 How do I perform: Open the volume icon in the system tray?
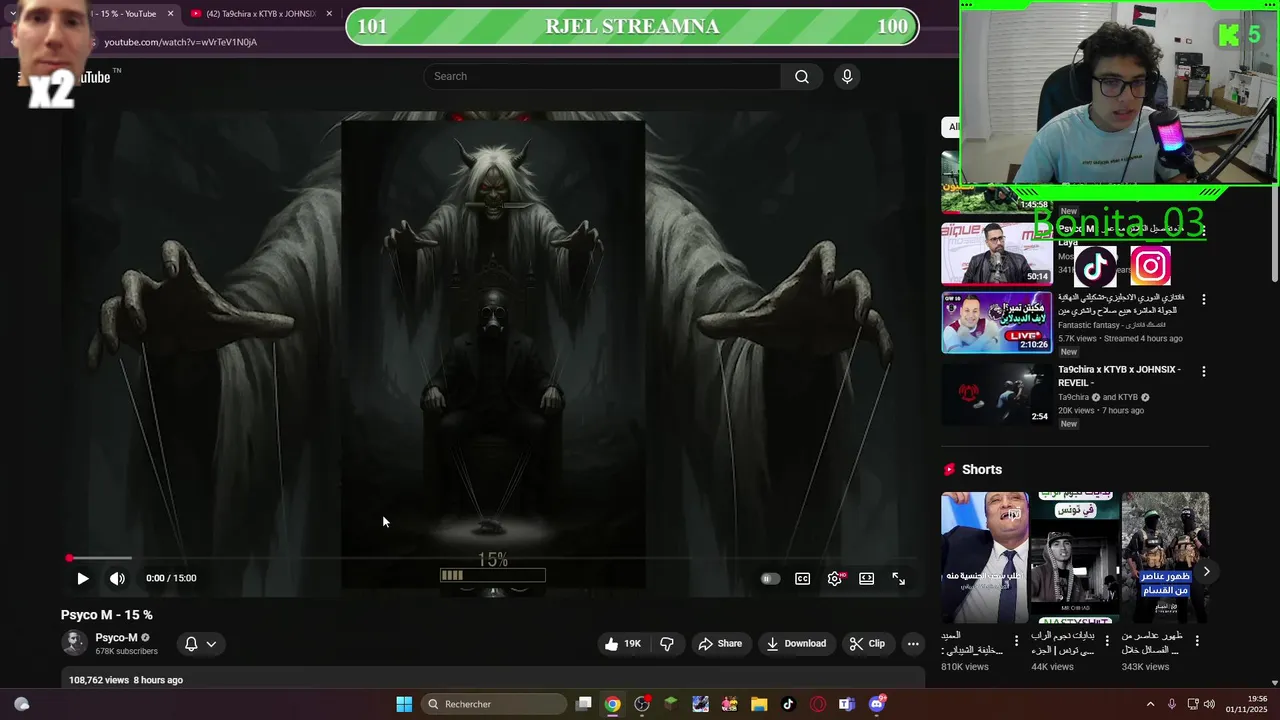[1209, 704]
